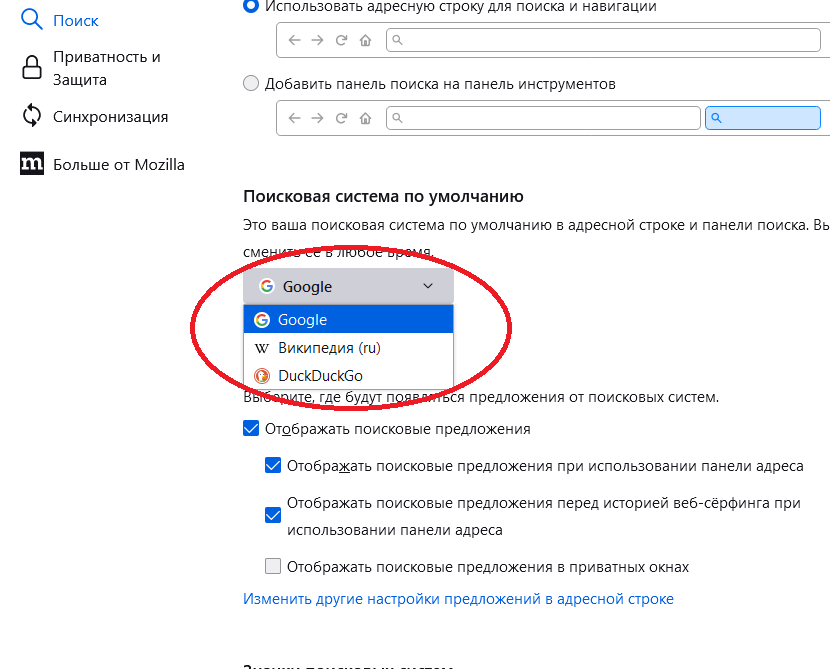Click the magnifier icon next to Поиск

click(x=32, y=19)
